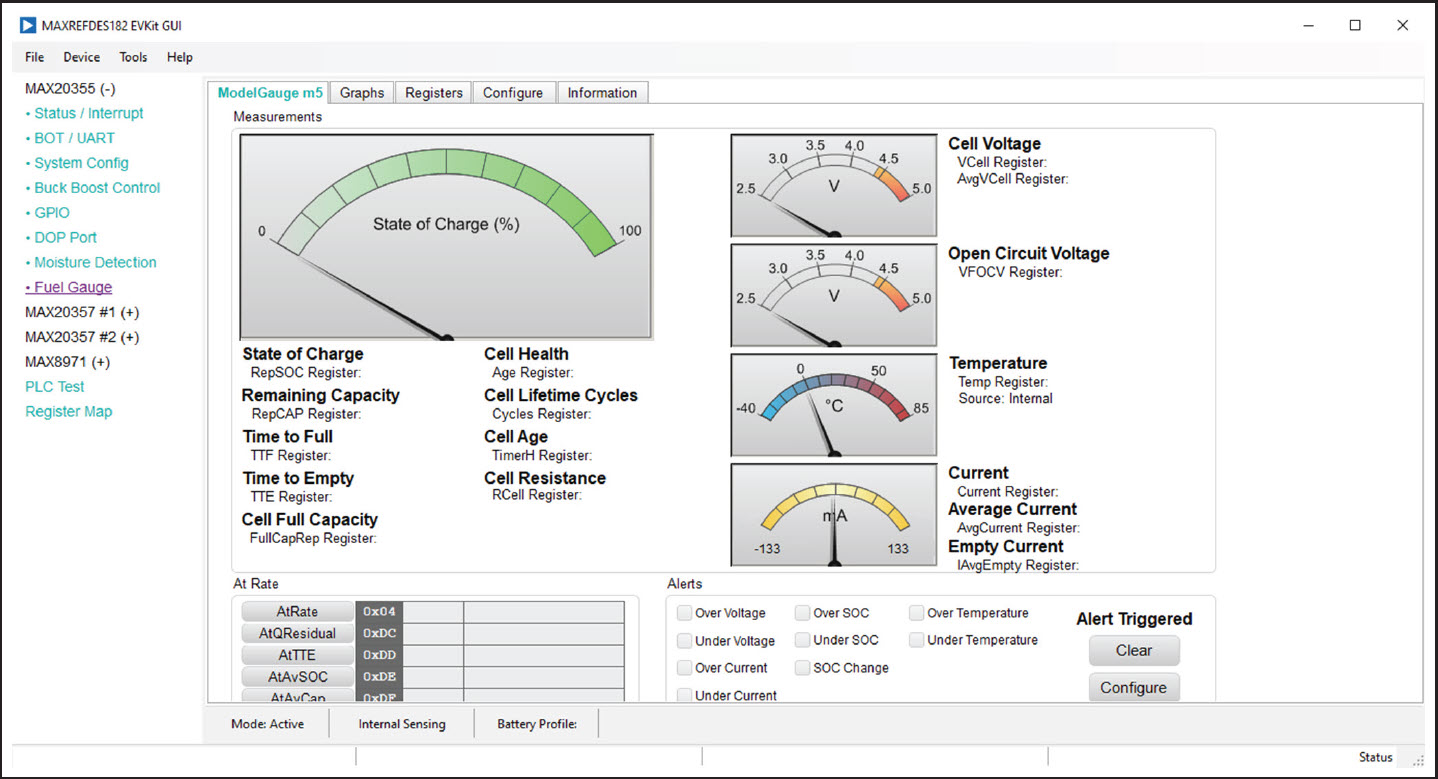
Task: Expand the MAX20357 #1 (+) tree node
Action: coord(82,312)
